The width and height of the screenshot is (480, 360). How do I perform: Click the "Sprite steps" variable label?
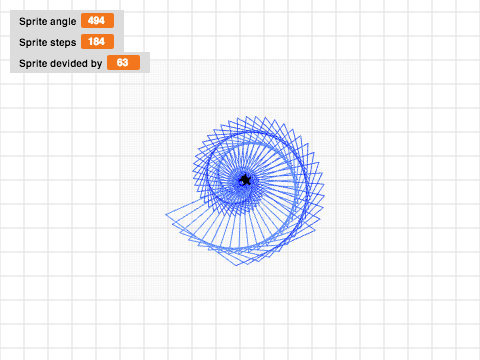(x=47, y=42)
